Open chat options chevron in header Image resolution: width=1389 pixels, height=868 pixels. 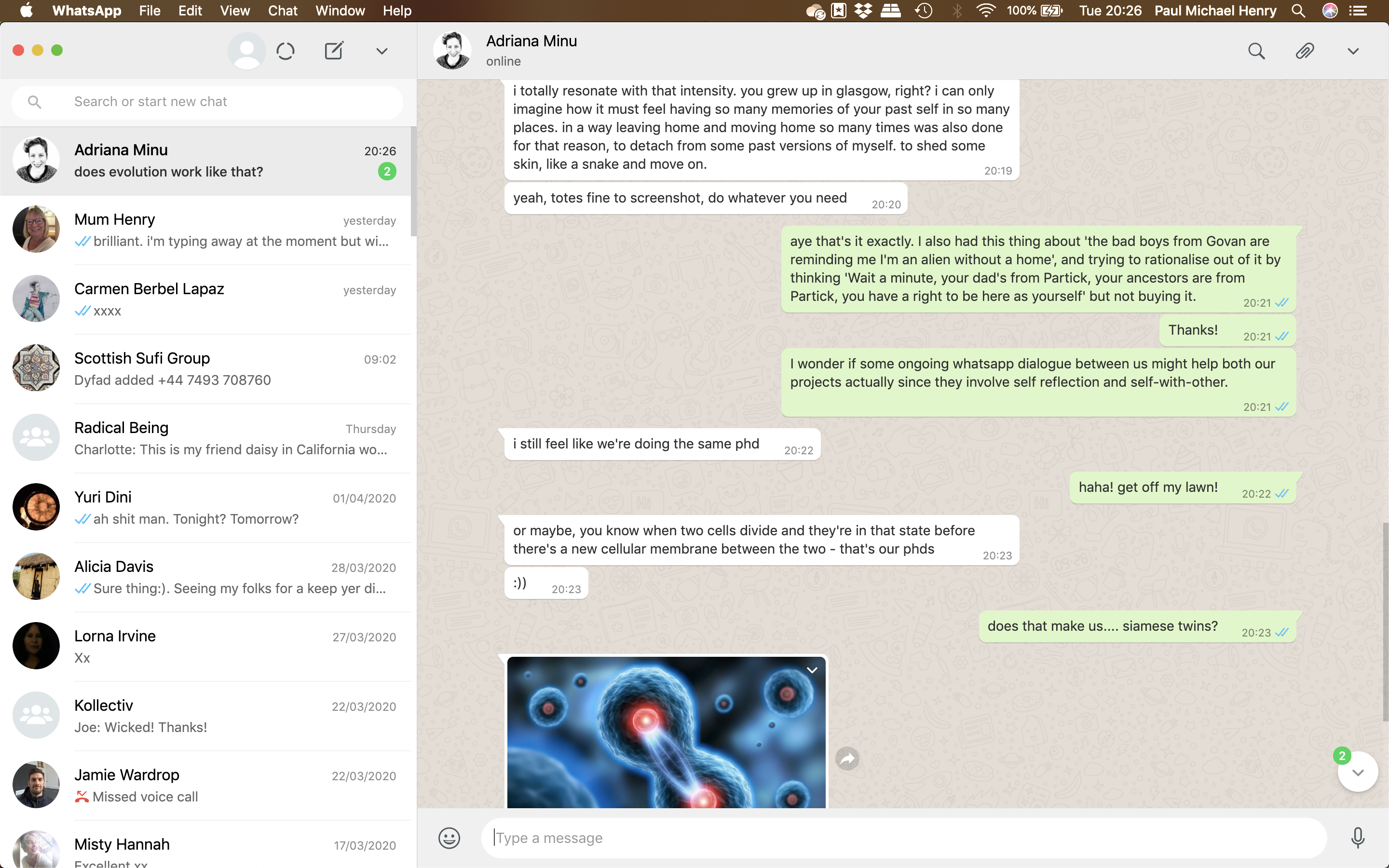(1353, 51)
